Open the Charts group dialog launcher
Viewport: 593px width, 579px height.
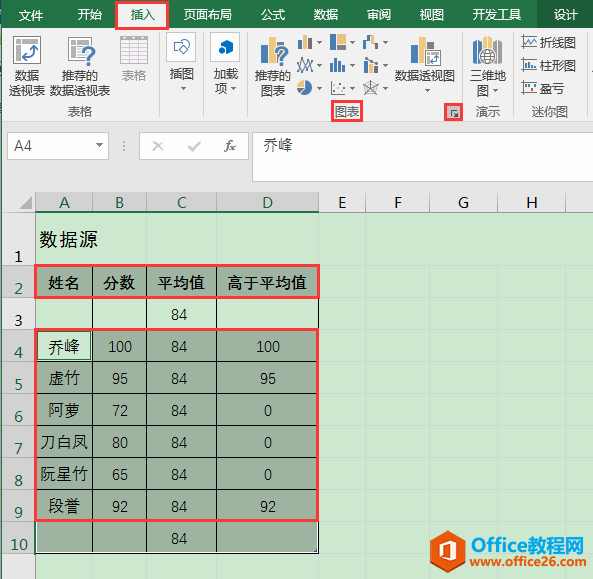tap(453, 113)
